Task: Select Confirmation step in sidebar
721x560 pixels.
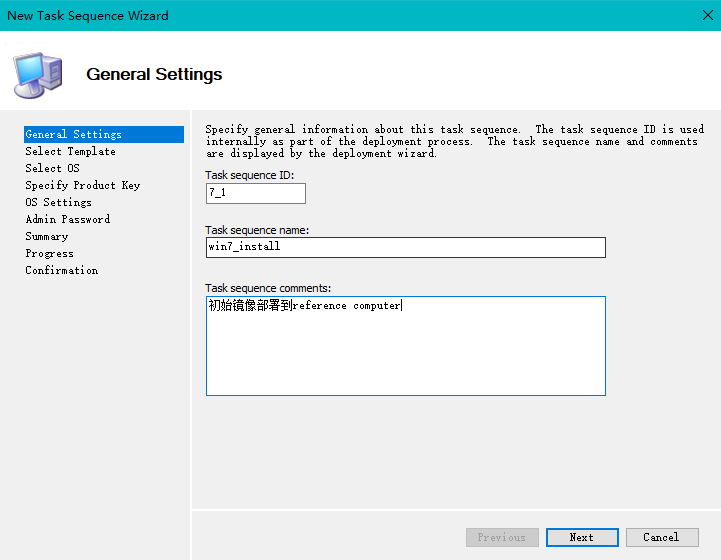Action: tap(62, 270)
